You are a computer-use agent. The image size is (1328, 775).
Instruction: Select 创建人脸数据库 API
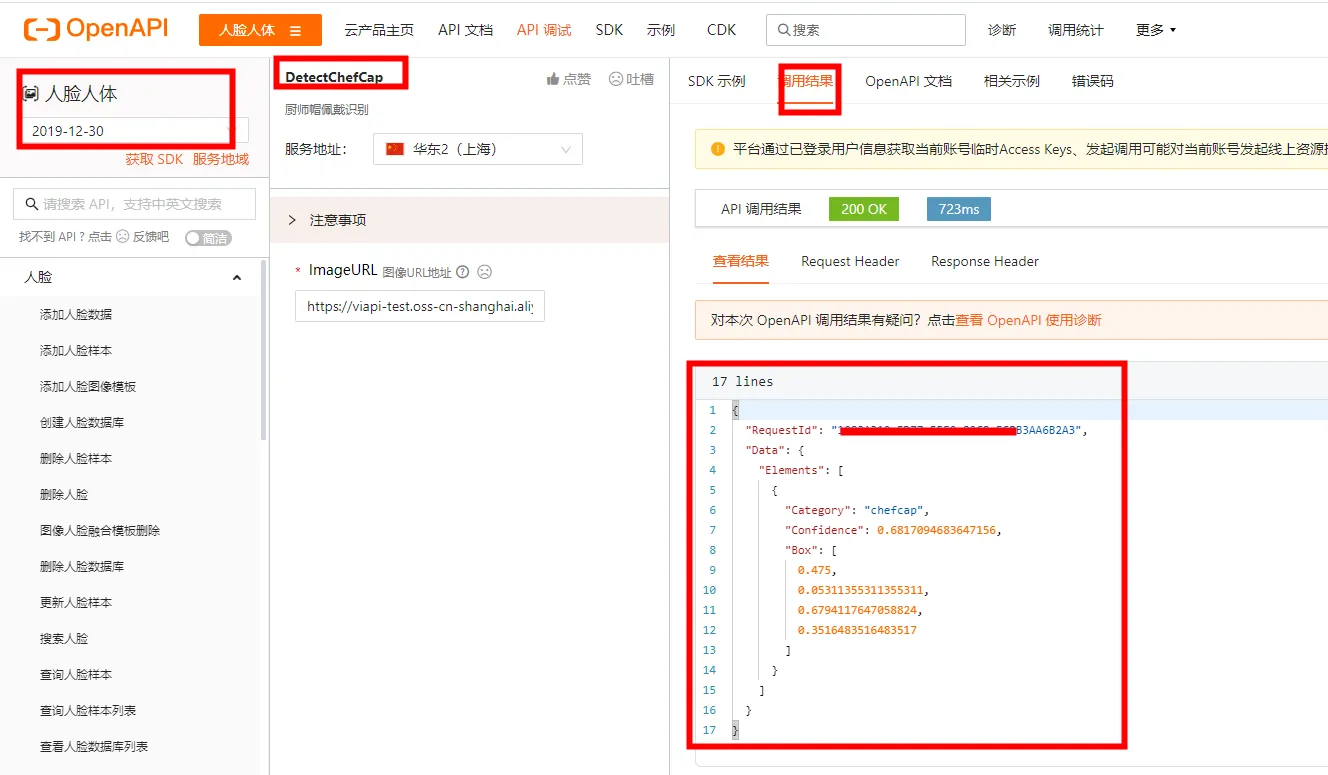coord(82,422)
